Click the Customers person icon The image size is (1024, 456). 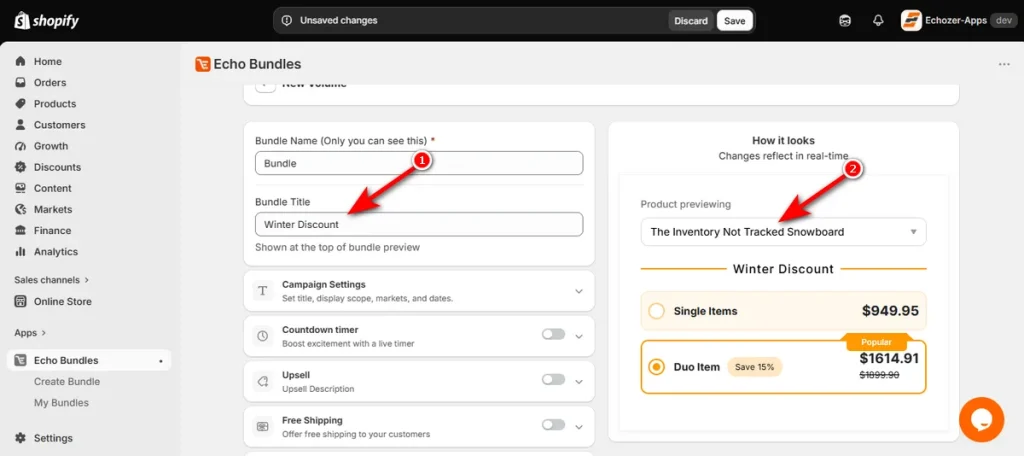[x=21, y=125]
